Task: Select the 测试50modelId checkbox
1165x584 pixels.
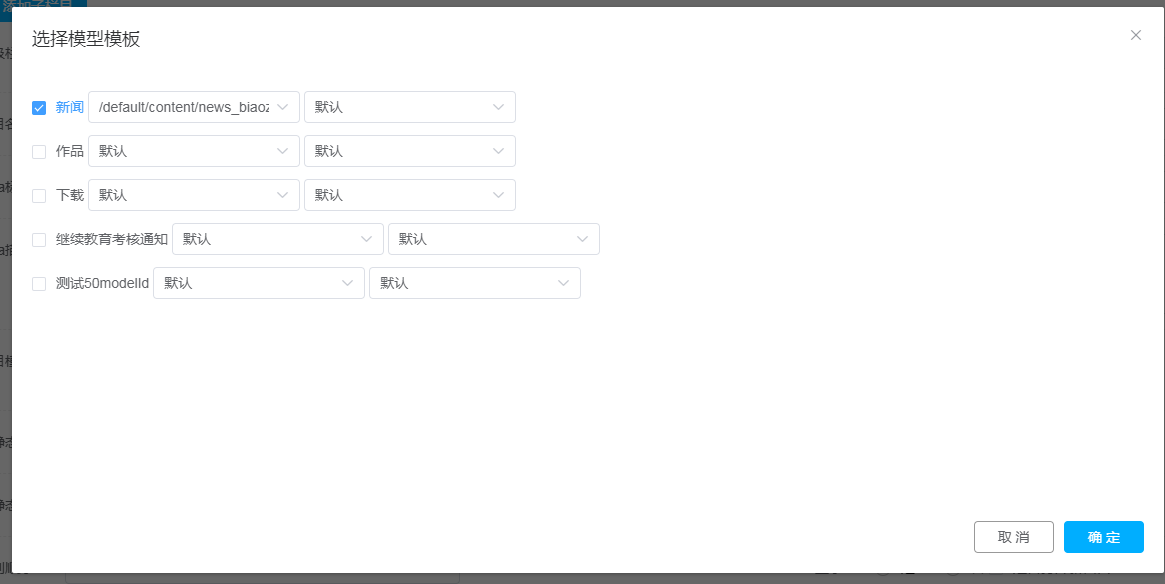Action: click(39, 284)
